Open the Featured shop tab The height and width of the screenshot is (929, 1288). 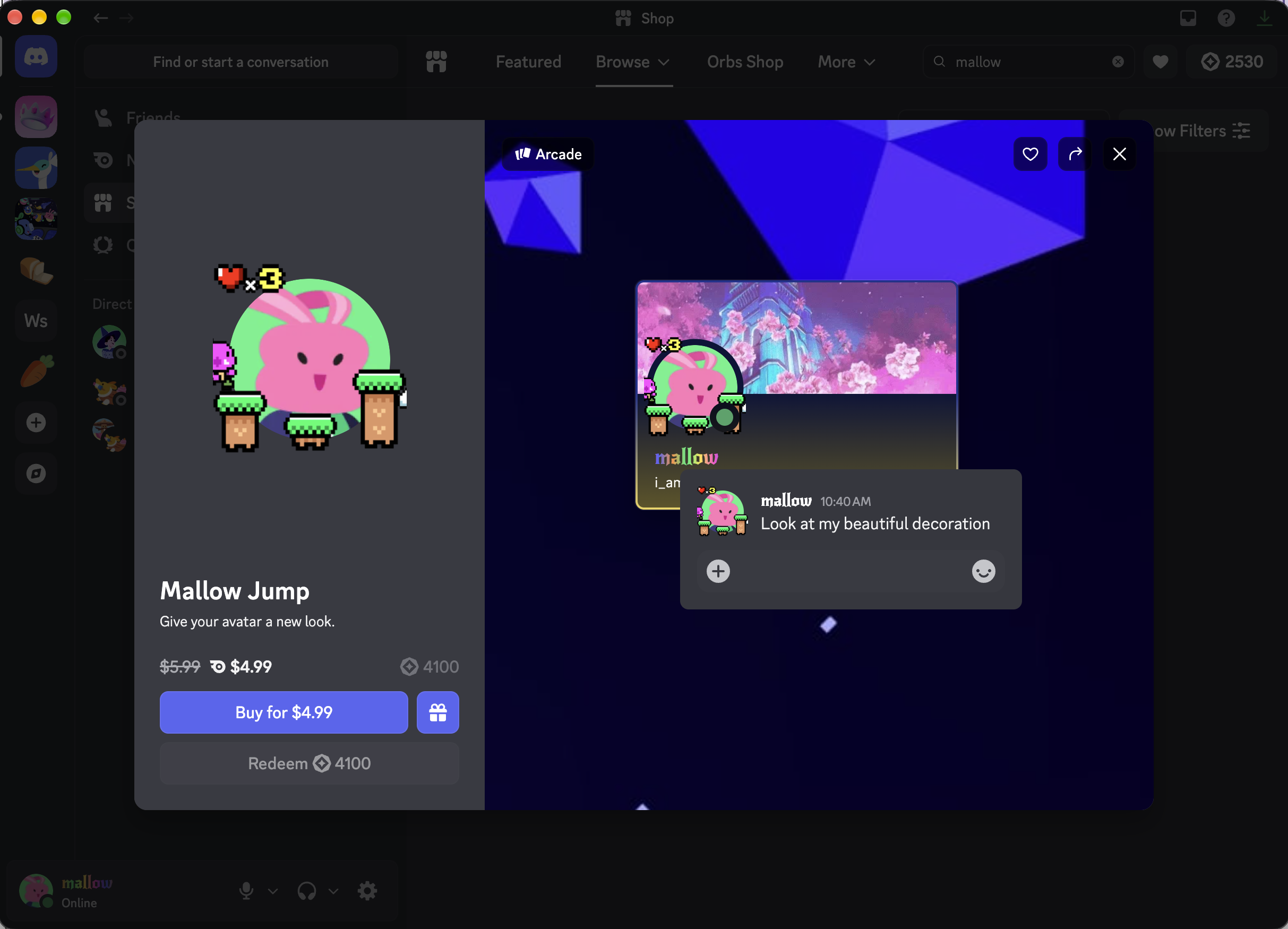coord(528,62)
